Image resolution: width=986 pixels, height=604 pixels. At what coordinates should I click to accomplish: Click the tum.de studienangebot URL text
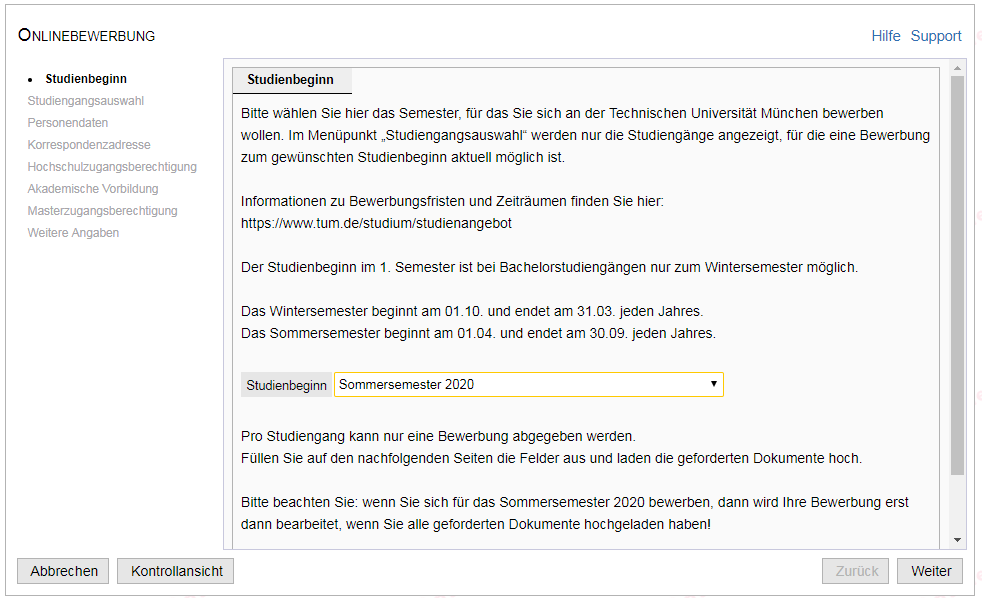[x=376, y=223]
